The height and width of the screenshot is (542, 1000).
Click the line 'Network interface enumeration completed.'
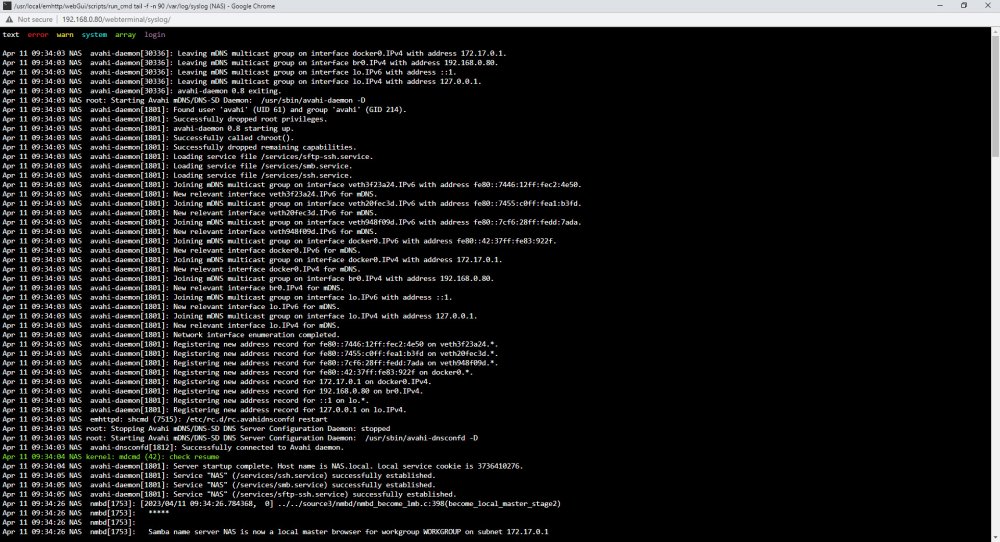click(171, 335)
